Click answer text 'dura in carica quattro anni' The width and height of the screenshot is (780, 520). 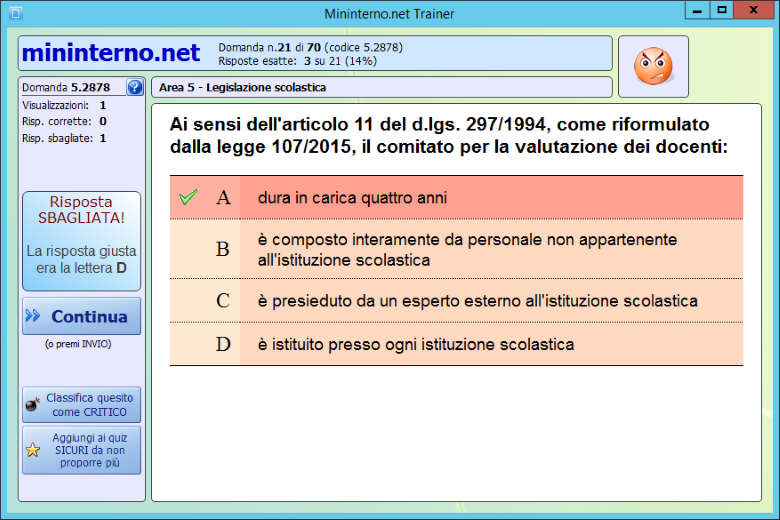(351, 198)
